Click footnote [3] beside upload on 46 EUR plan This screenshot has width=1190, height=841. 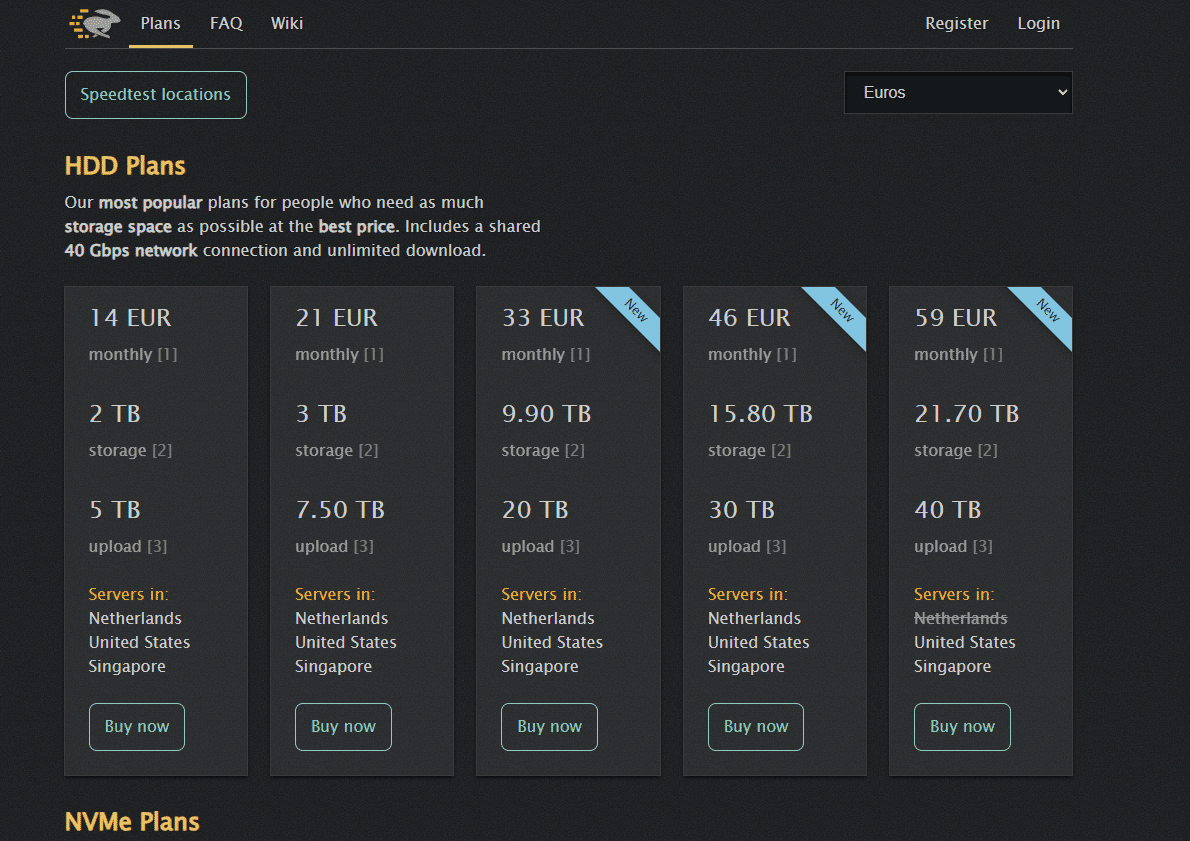coord(776,546)
